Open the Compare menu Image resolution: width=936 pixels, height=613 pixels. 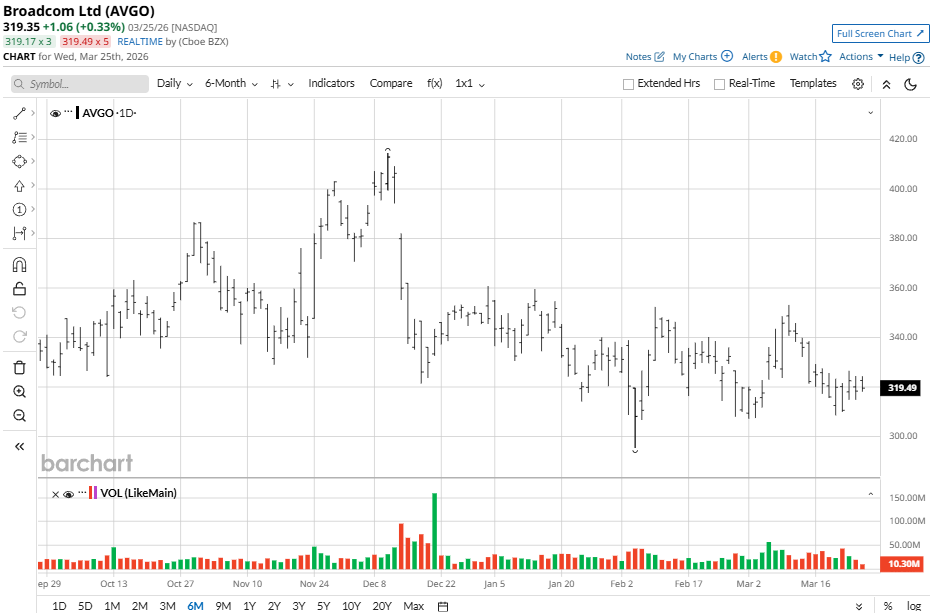click(391, 84)
